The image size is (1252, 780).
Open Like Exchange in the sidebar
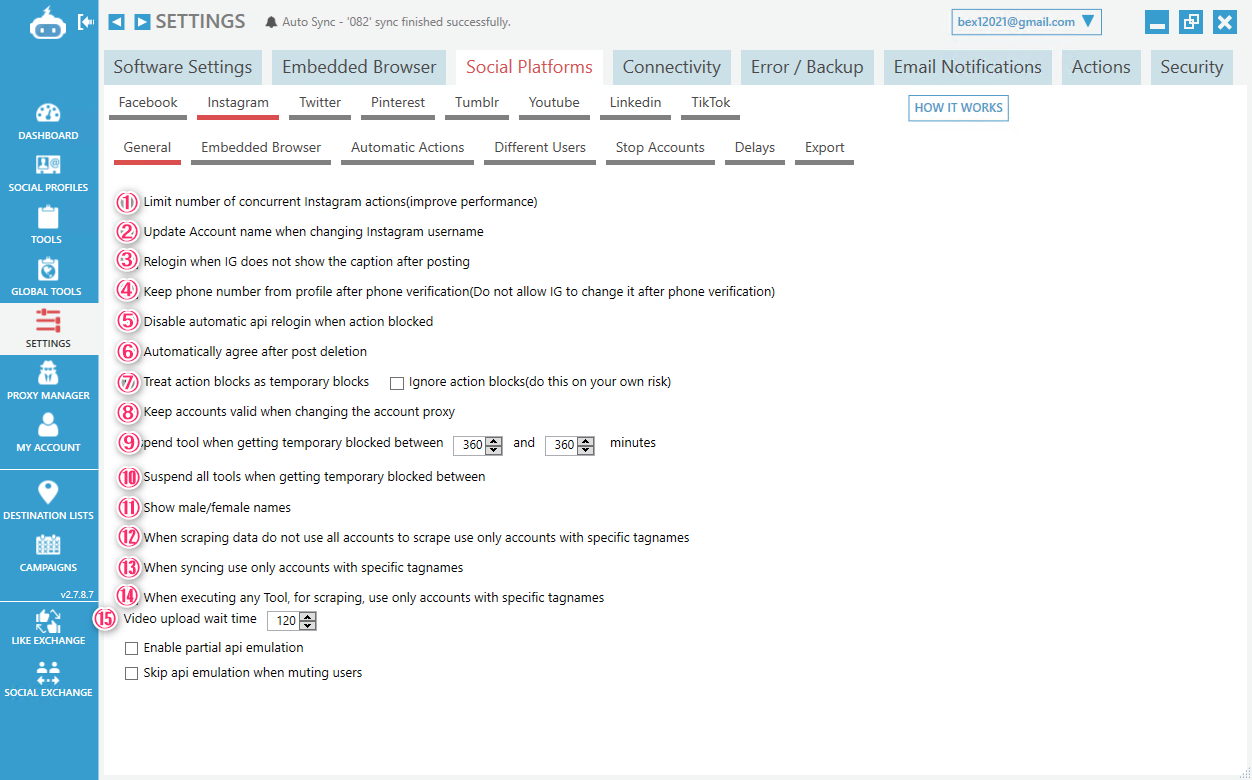tap(48, 627)
